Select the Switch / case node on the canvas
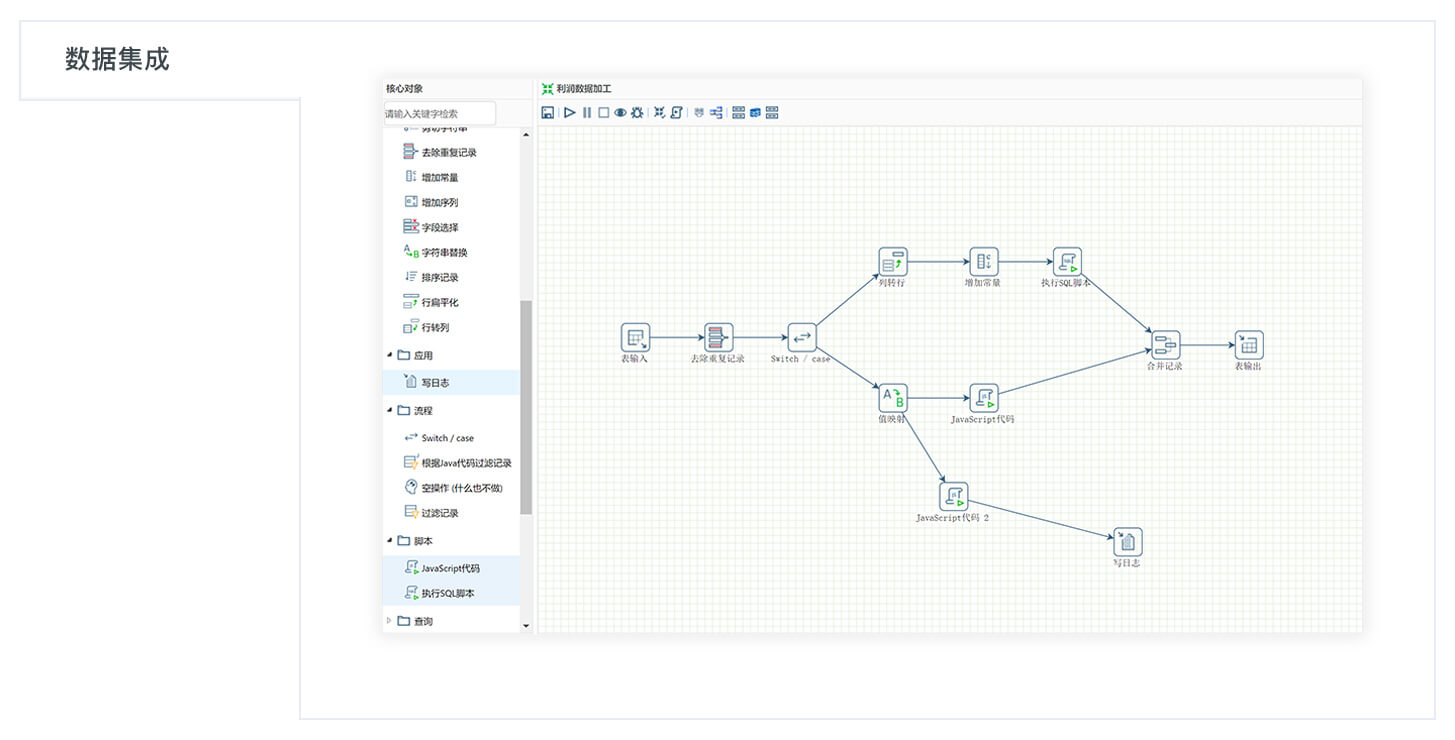The image size is (1455, 740). [x=802, y=338]
